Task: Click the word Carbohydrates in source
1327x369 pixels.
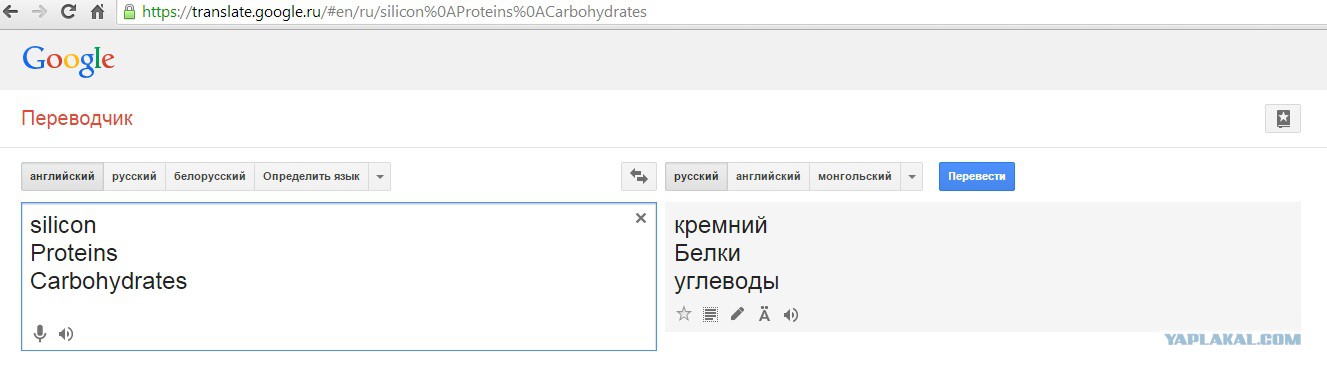Action: coord(108,281)
